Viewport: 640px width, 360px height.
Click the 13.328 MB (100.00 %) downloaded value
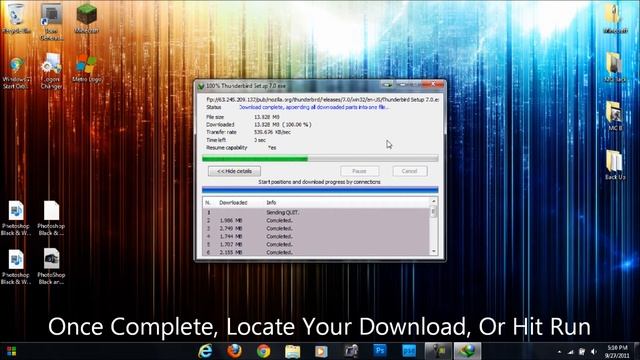point(282,124)
